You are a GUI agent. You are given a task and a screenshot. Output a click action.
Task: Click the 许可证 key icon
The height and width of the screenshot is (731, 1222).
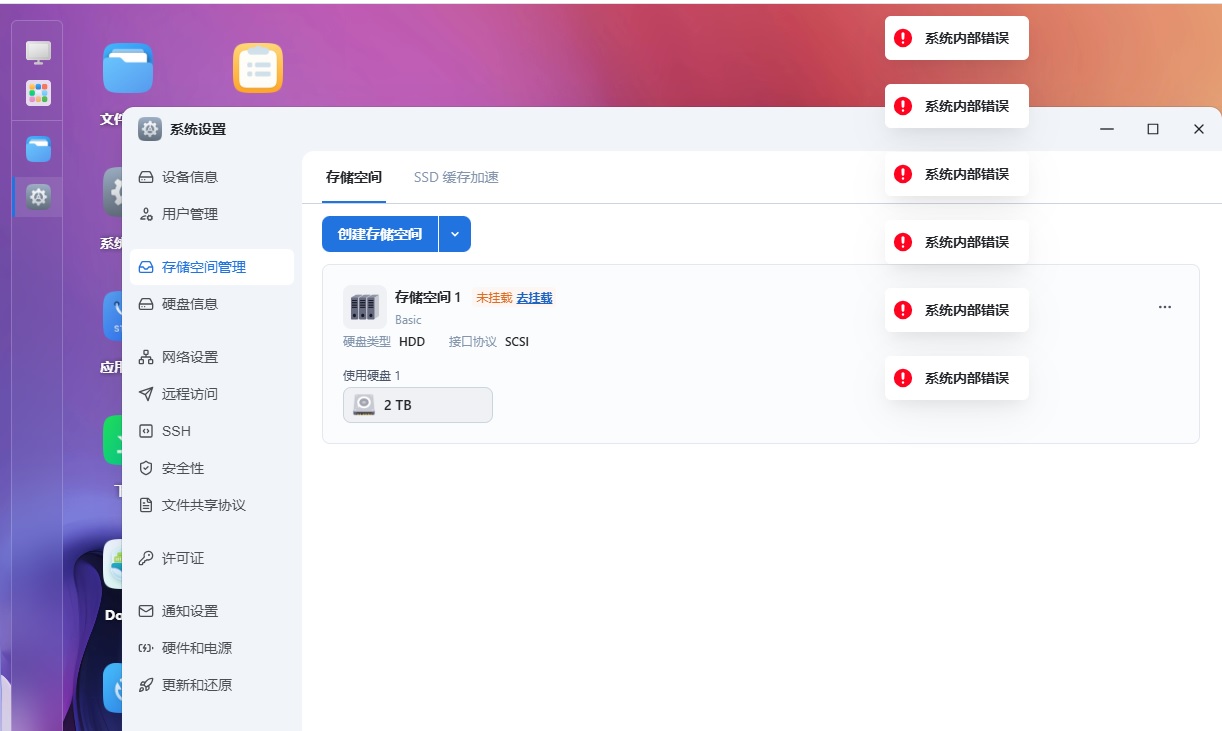pyautogui.click(x=146, y=558)
